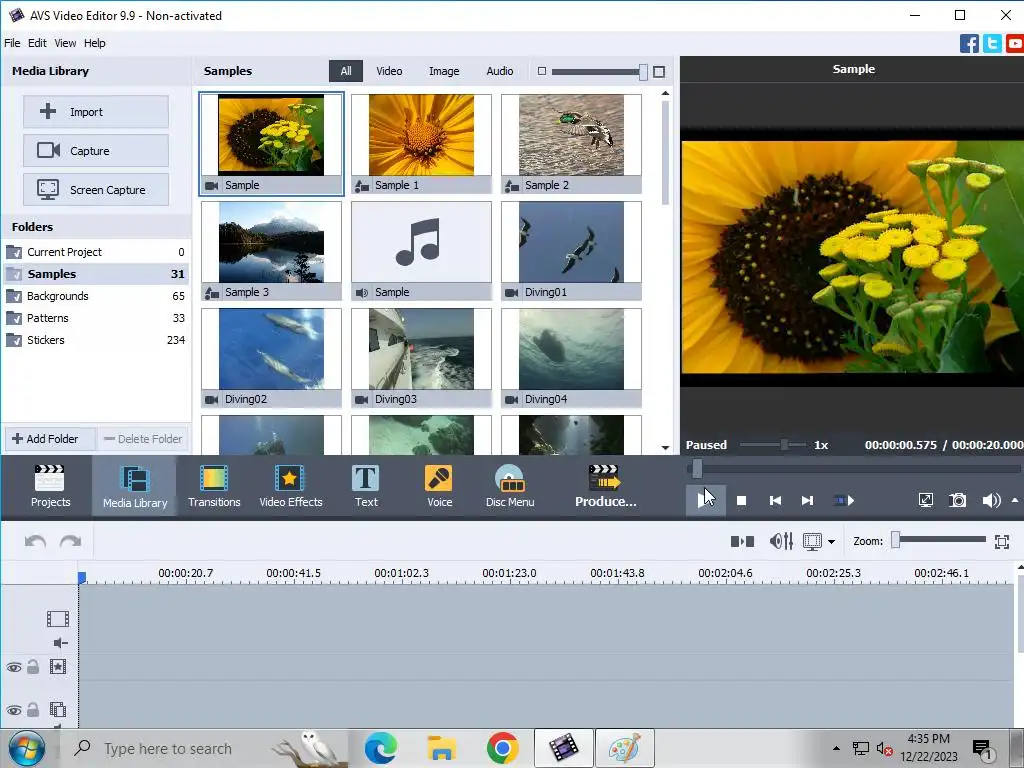Select large thumbnail size icon
The width and height of the screenshot is (1024, 768).
[659, 72]
